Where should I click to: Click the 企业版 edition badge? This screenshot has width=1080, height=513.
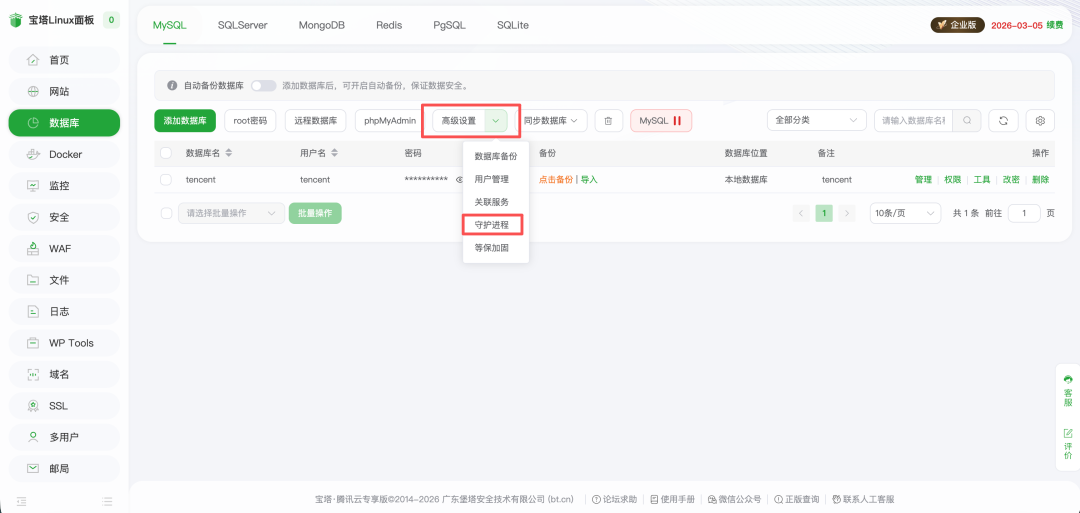pos(958,25)
